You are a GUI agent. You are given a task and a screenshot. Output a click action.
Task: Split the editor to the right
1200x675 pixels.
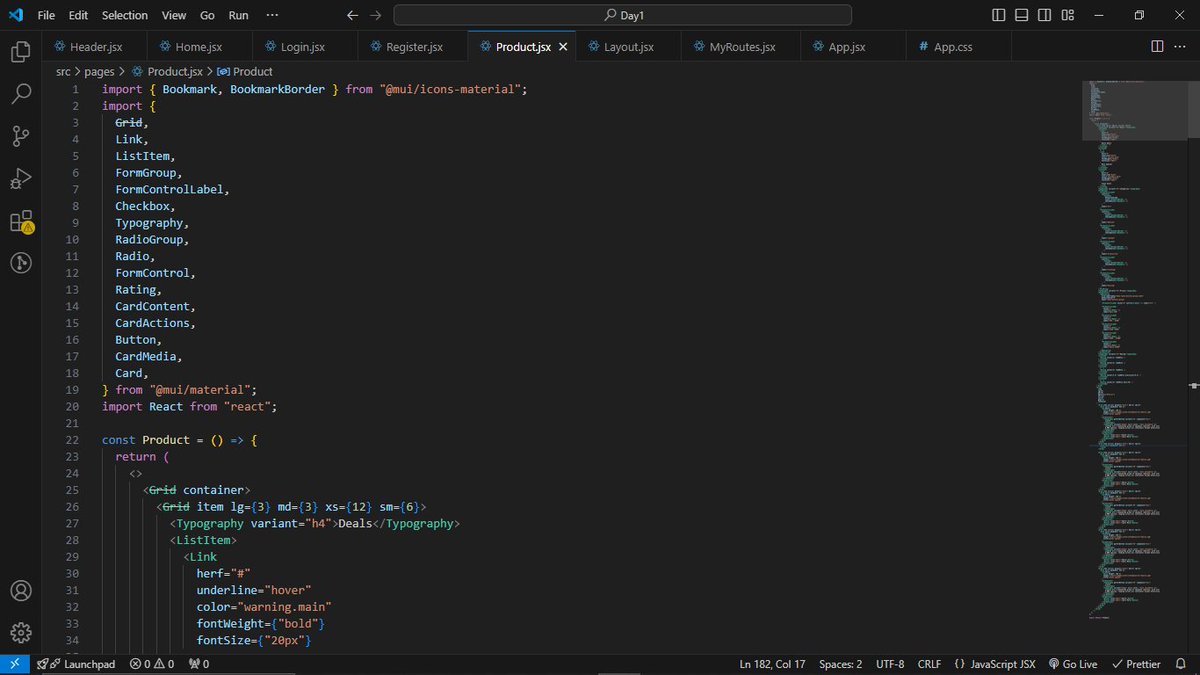pyautogui.click(x=1157, y=46)
